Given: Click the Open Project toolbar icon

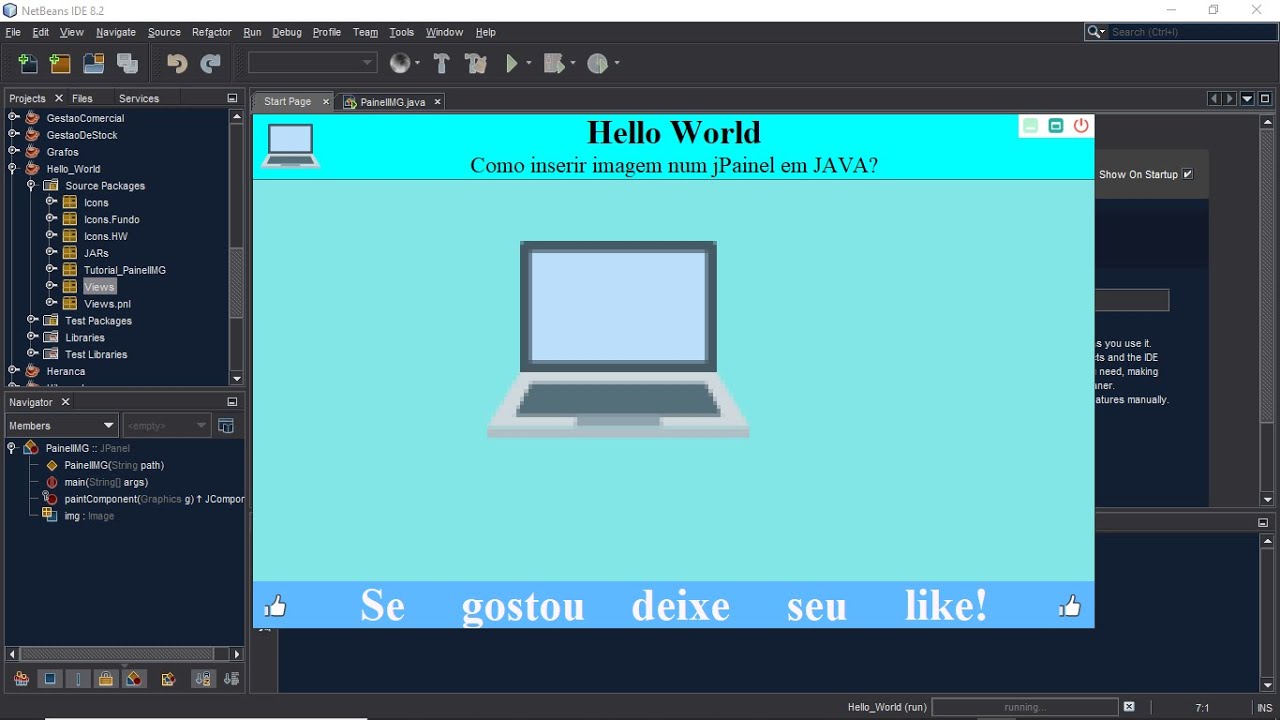Looking at the screenshot, I should tap(94, 63).
